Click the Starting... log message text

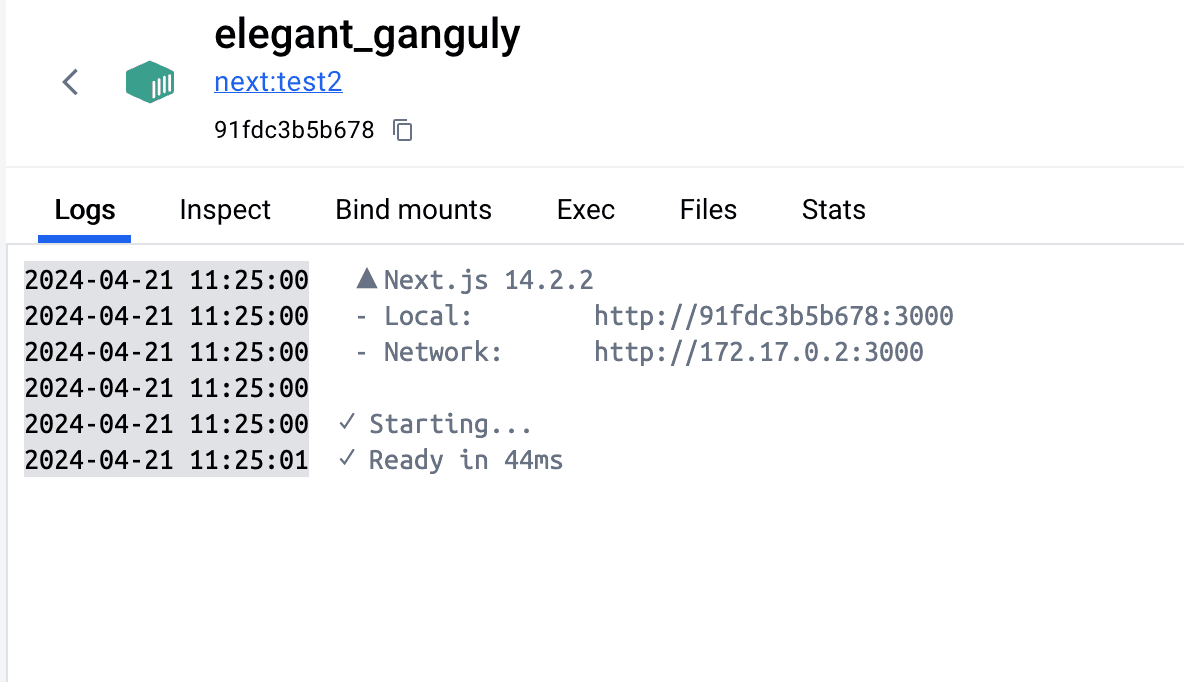click(x=450, y=424)
